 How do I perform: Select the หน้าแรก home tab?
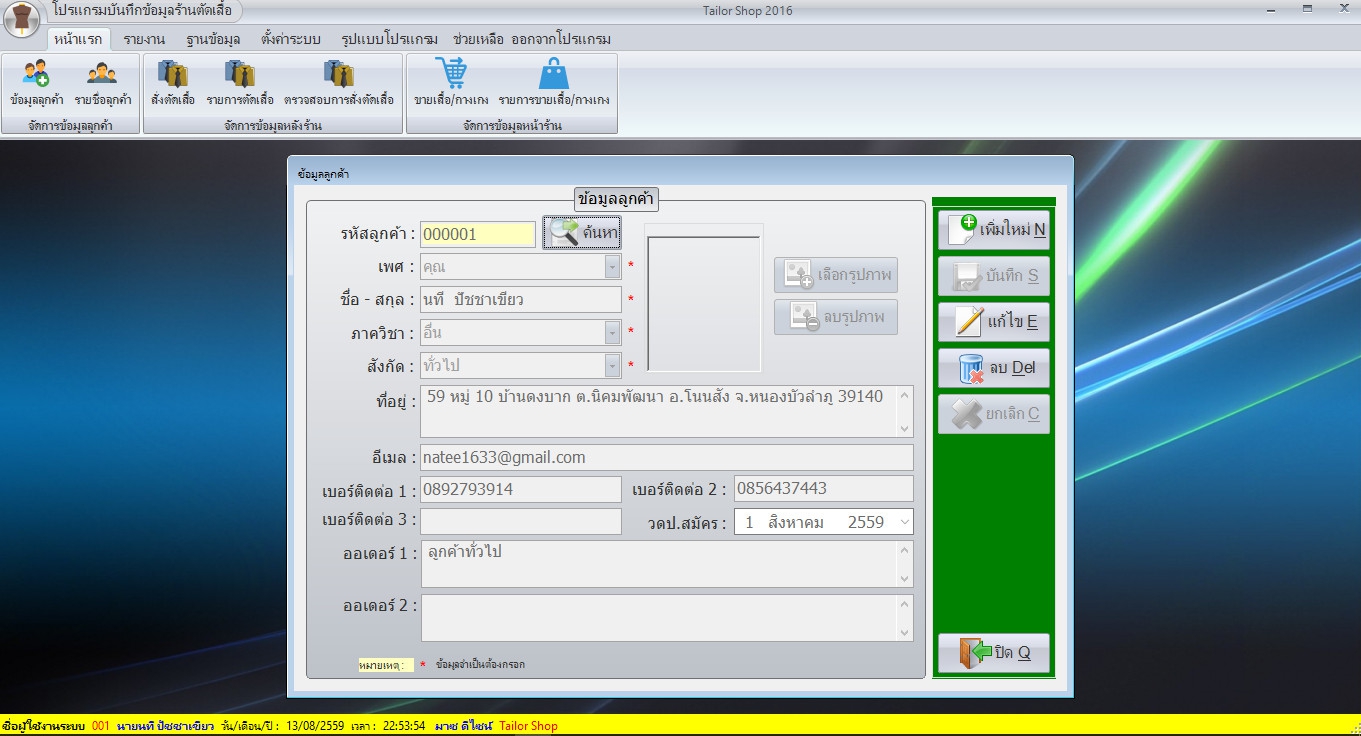78,39
